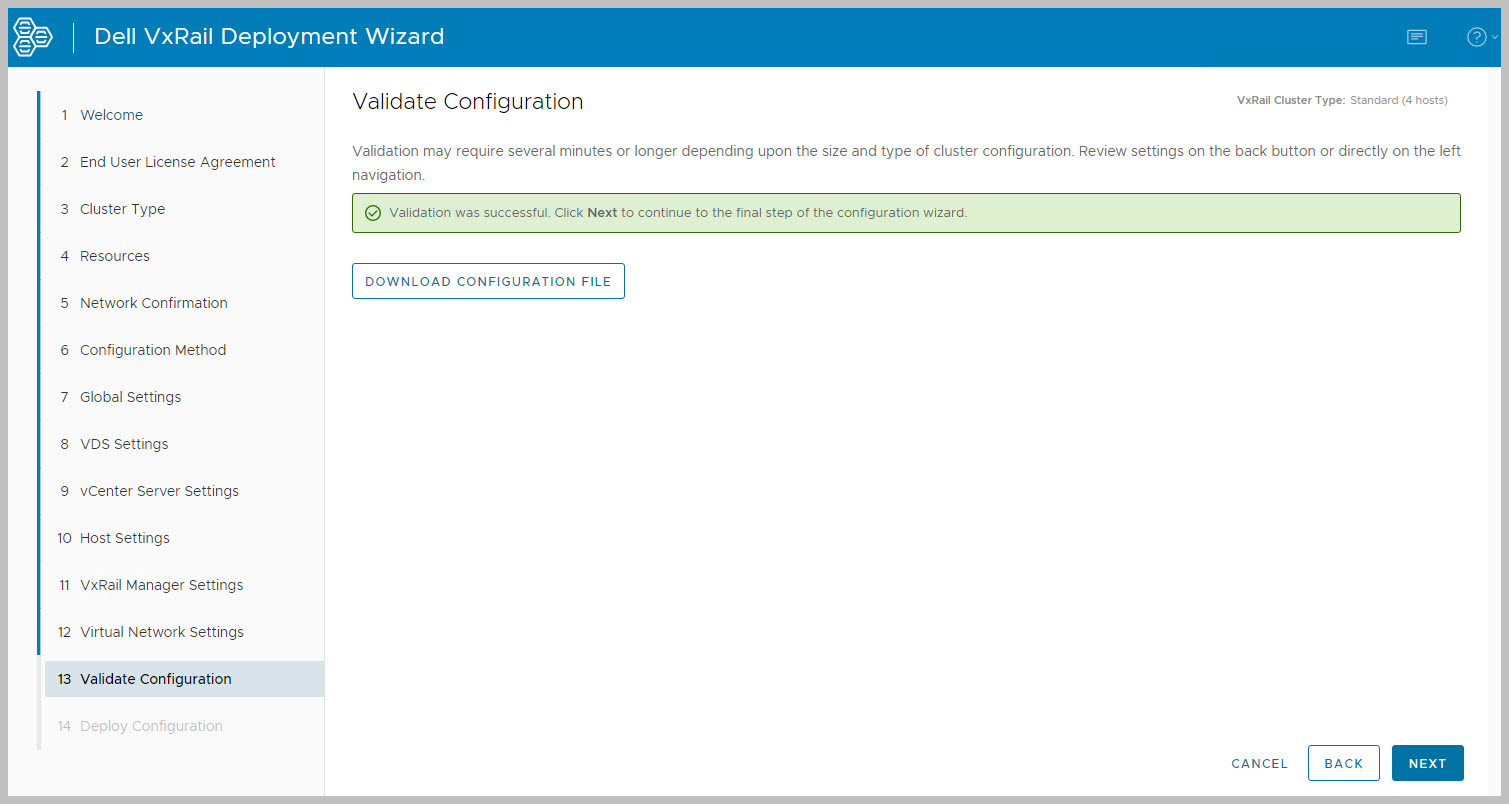Click the green success checkmark icon

point(373,213)
